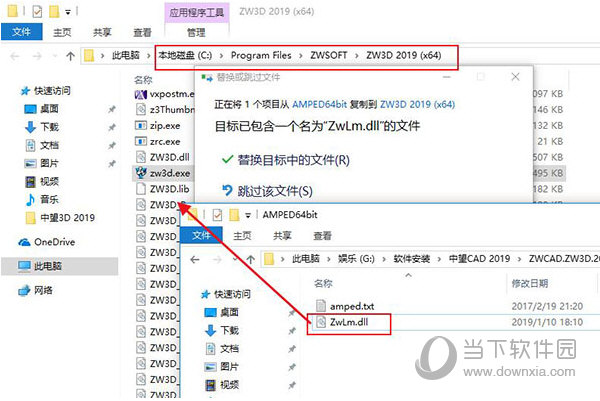The image size is (600, 401).
Task: Open 主页 tab in AMPED64bit window
Action: pos(242,236)
